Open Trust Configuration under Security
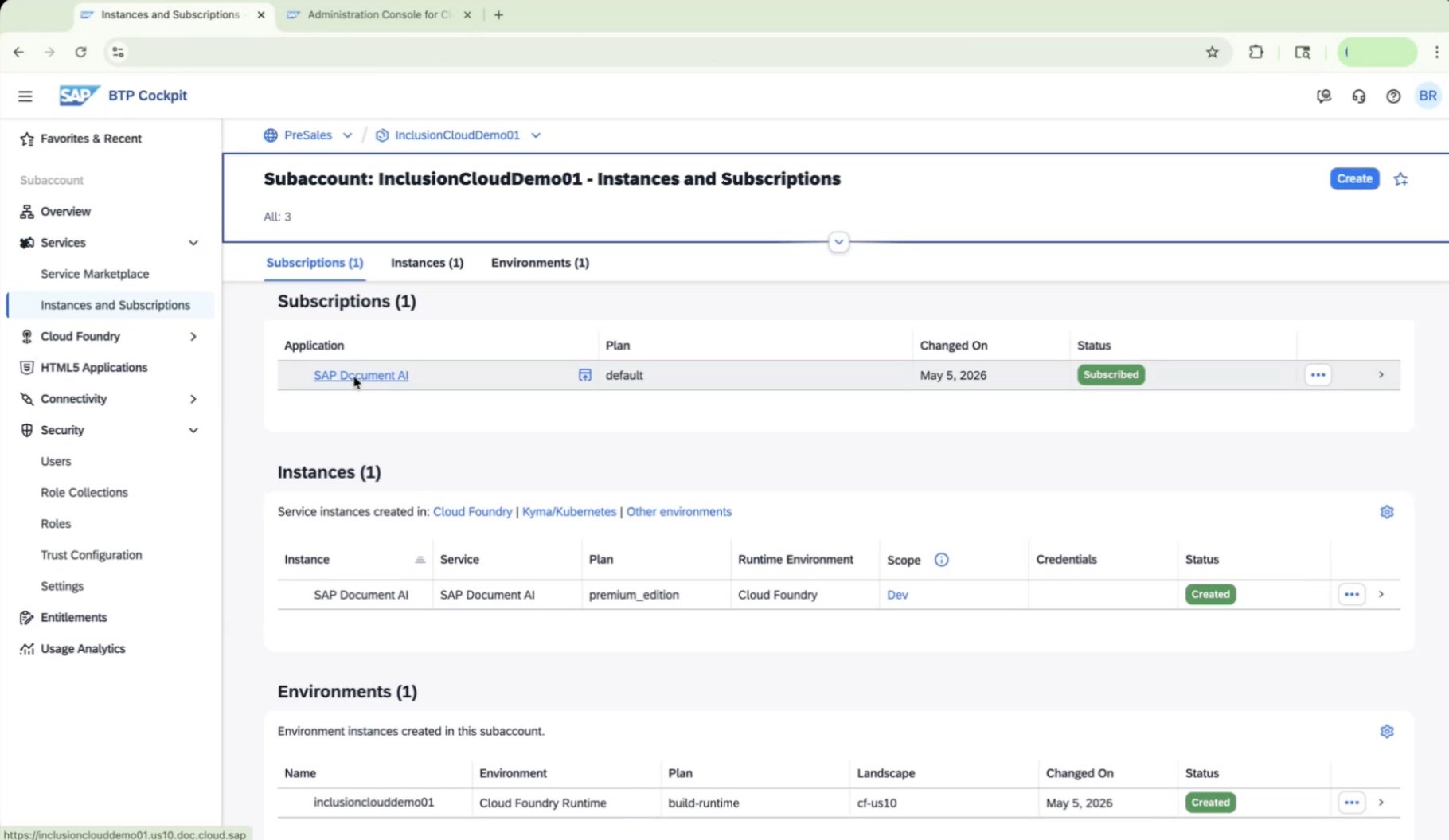Screen dimensions: 1449x840 pos(92,555)
